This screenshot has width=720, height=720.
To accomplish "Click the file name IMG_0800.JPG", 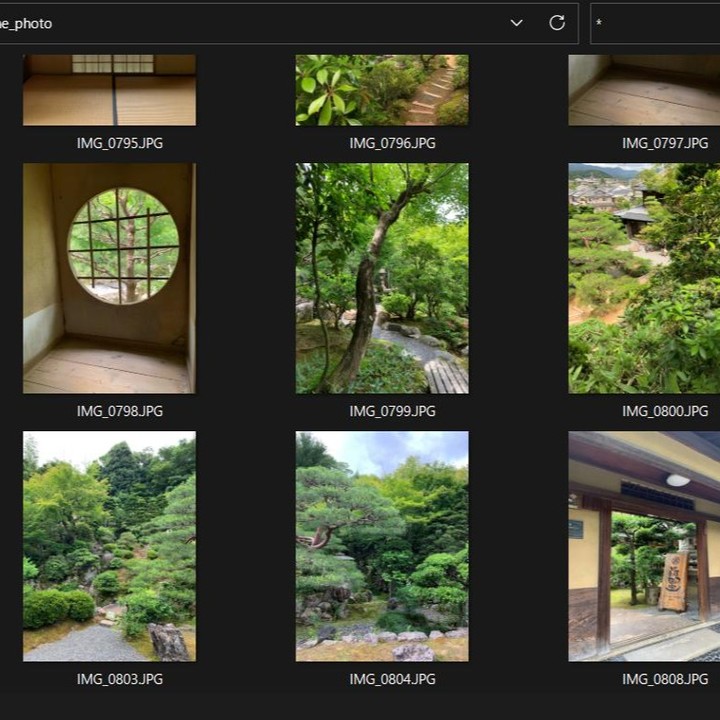I will click(x=665, y=411).
